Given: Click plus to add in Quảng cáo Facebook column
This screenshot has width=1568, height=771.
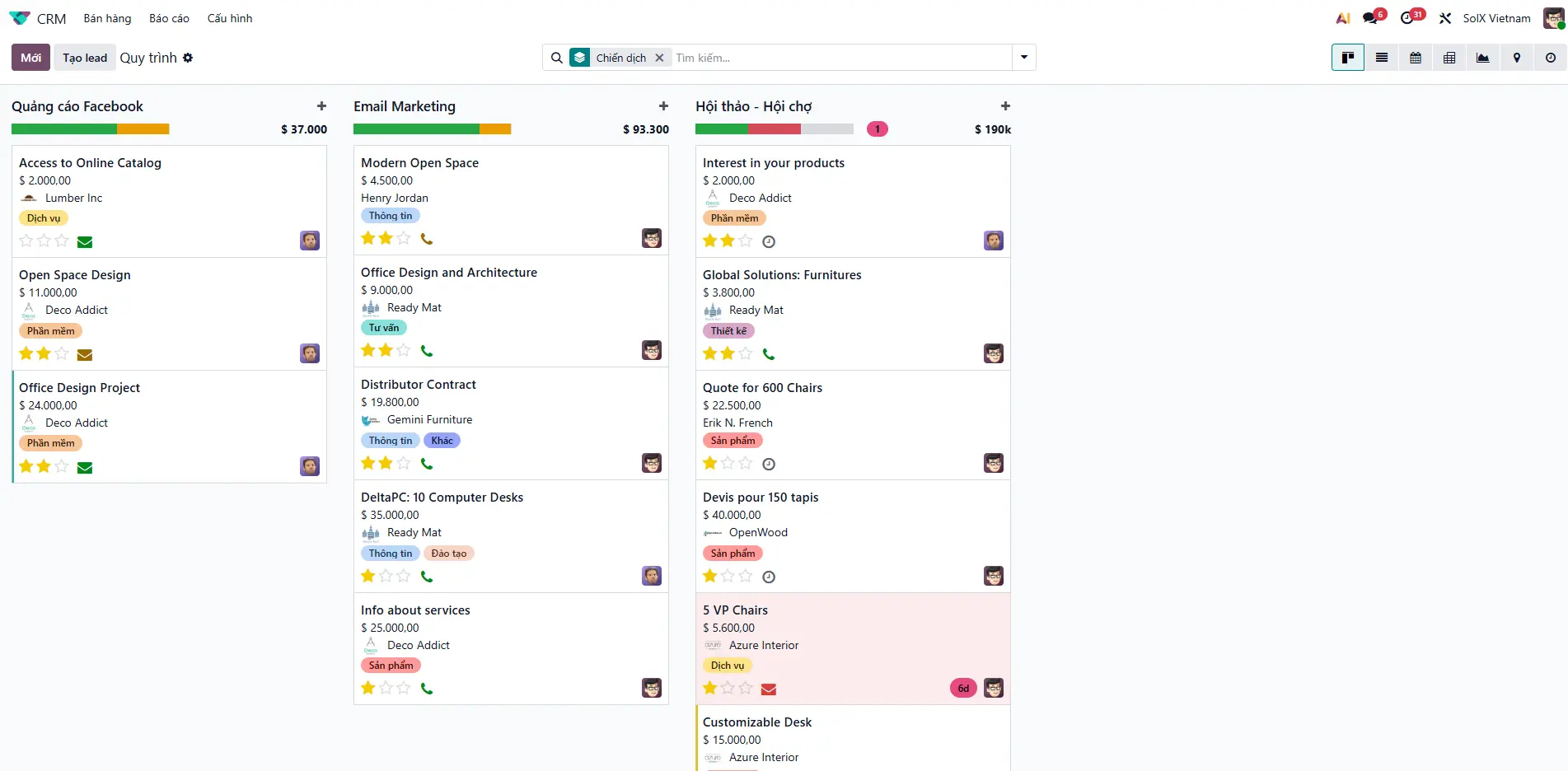Looking at the screenshot, I should tap(321, 106).
